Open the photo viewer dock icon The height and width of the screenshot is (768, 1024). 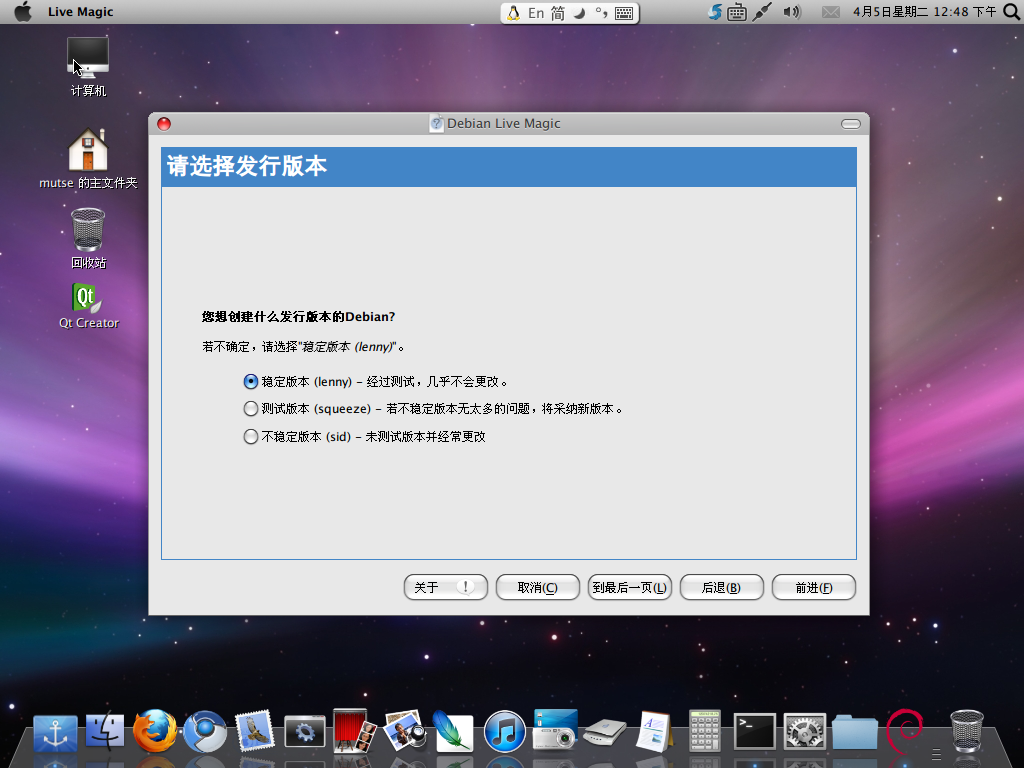[x=404, y=730]
